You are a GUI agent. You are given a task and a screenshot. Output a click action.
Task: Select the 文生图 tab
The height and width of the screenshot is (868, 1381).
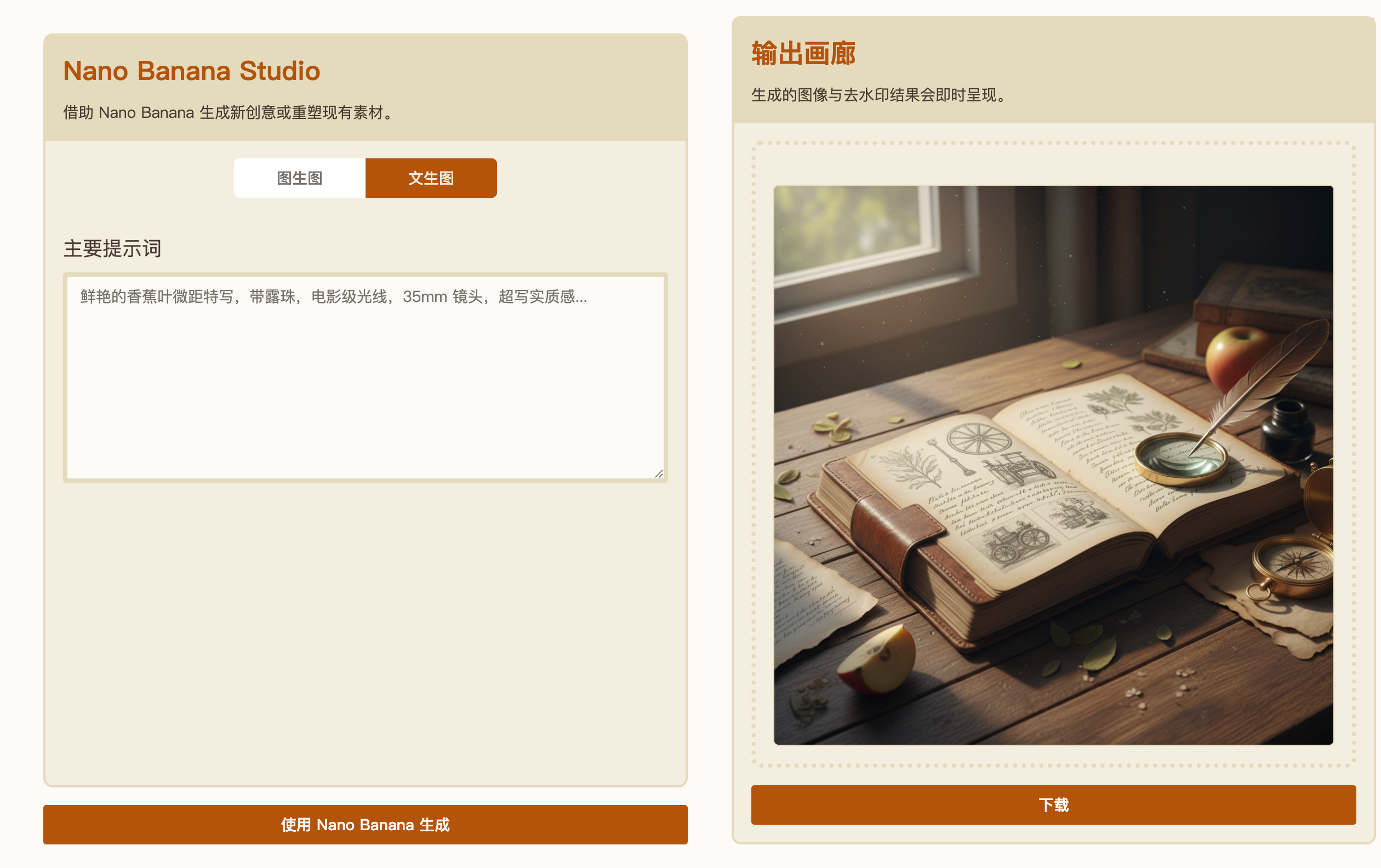pos(431,178)
